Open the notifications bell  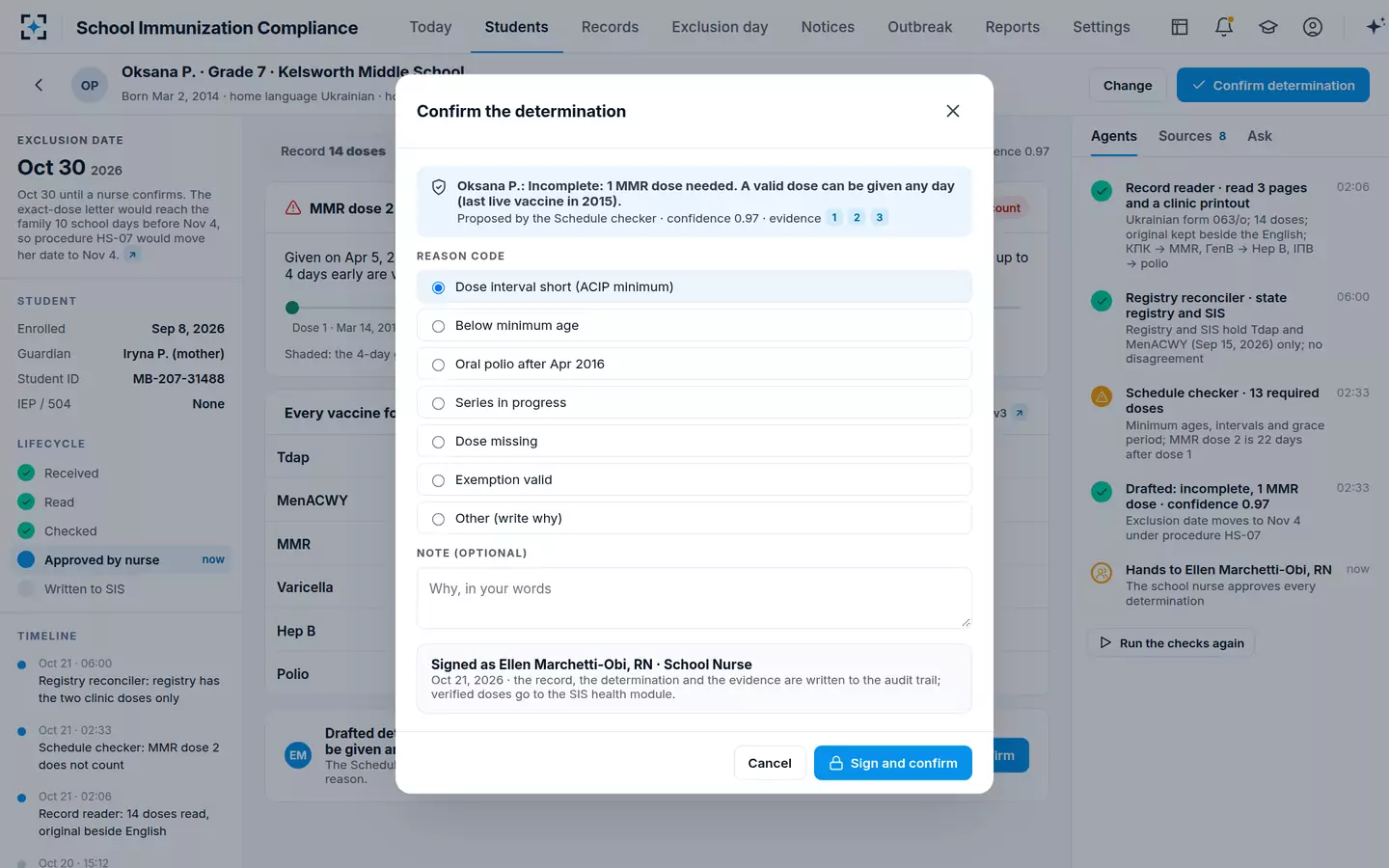(x=1223, y=27)
